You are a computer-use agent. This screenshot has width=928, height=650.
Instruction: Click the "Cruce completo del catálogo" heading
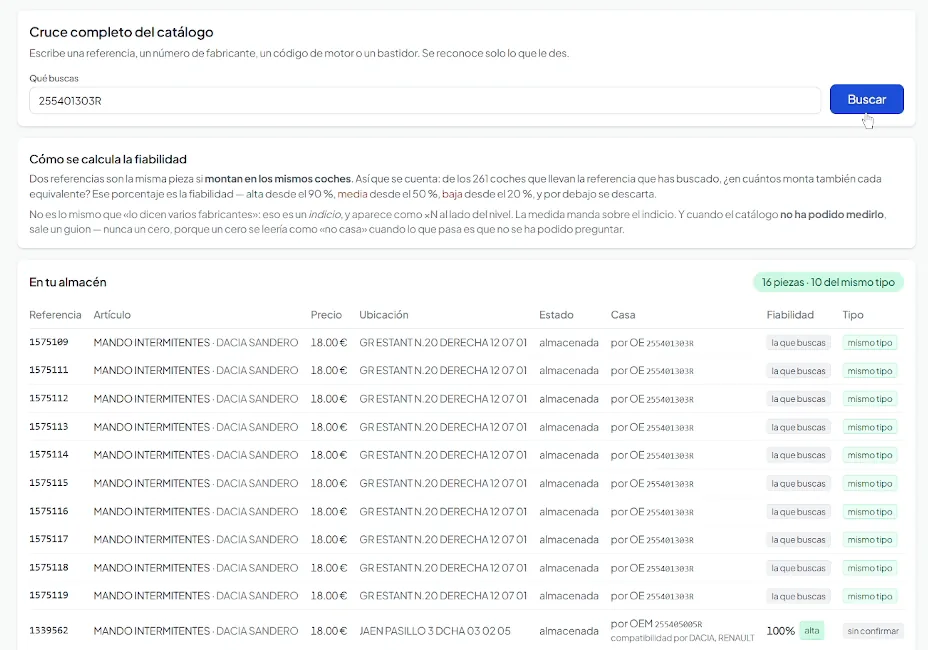pyautogui.click(x=121, y=32)
